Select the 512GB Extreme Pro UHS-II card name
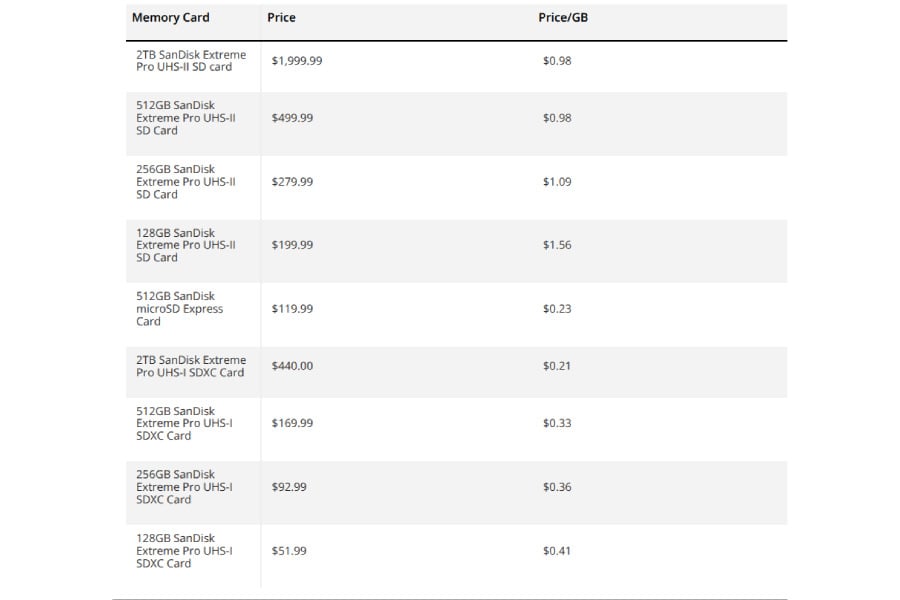The height and width of the screenshot is (600, 900). click(x=186, y=118)
